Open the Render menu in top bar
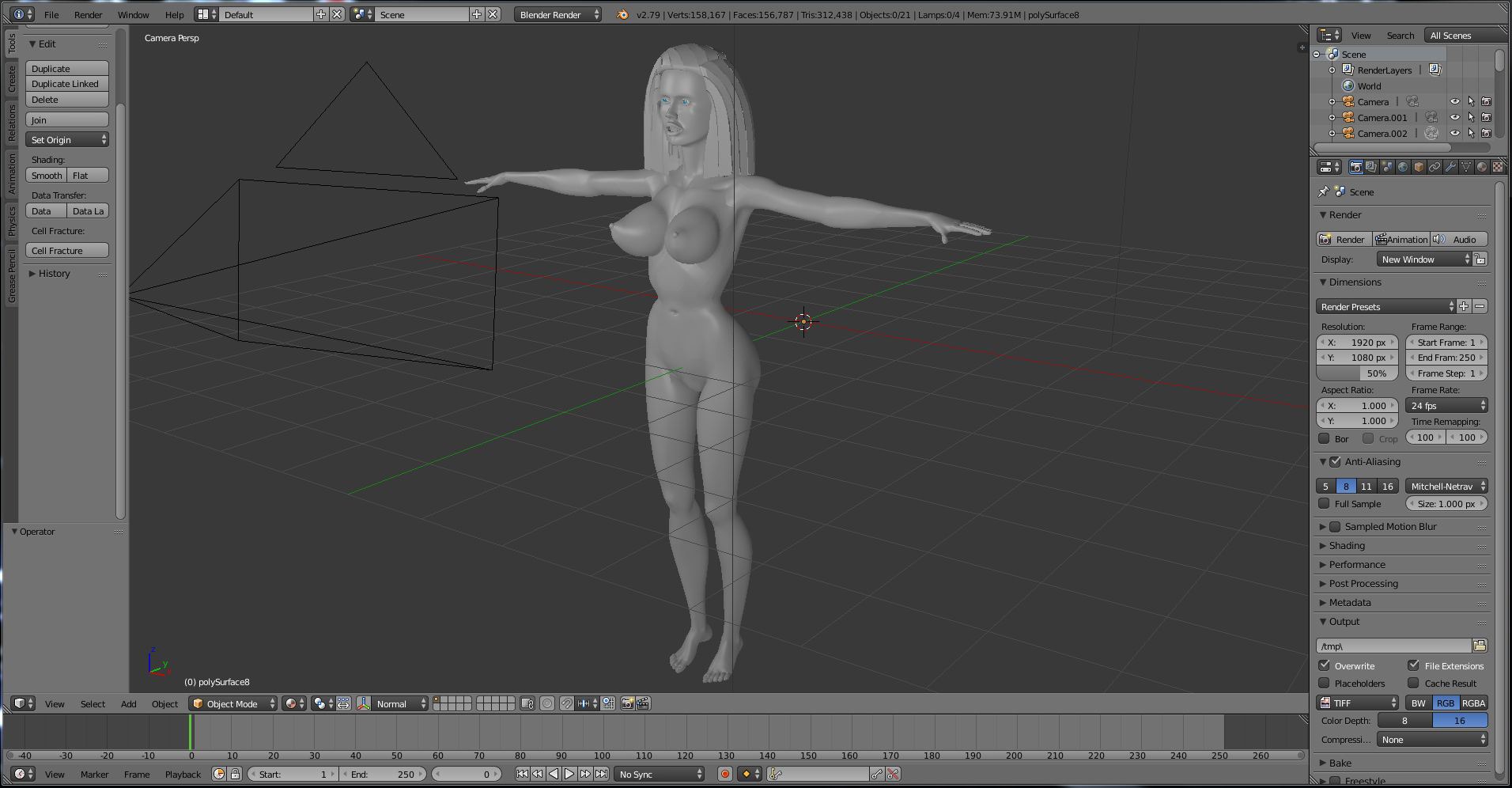Viewport: 1512px width, 788px height. (x=88, y=14)
